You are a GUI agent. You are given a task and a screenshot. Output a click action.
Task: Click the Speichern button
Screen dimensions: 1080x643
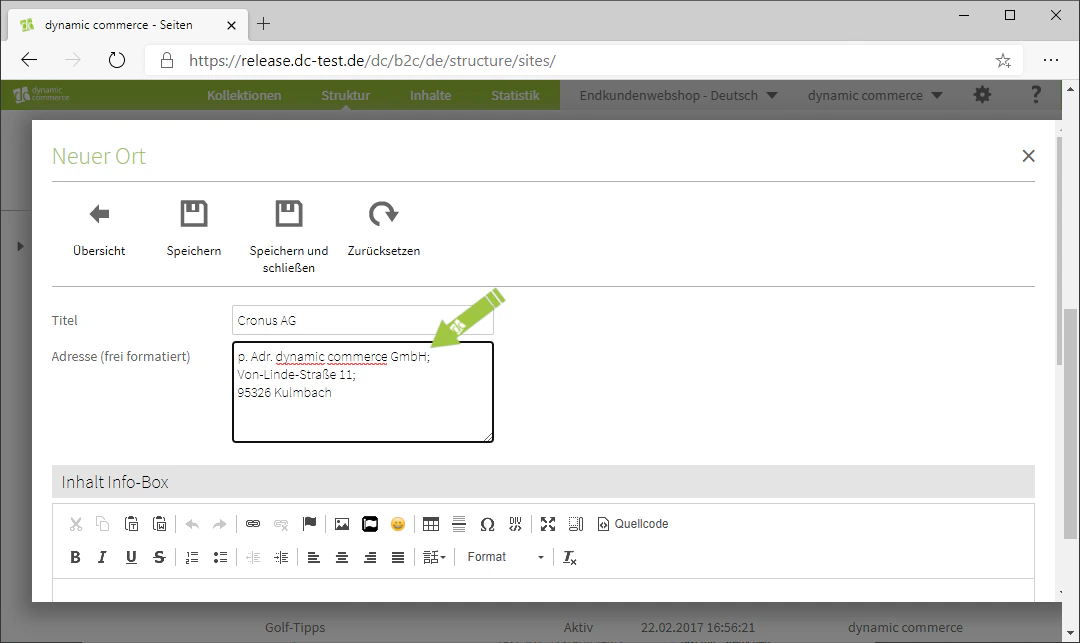coord(194,230)
